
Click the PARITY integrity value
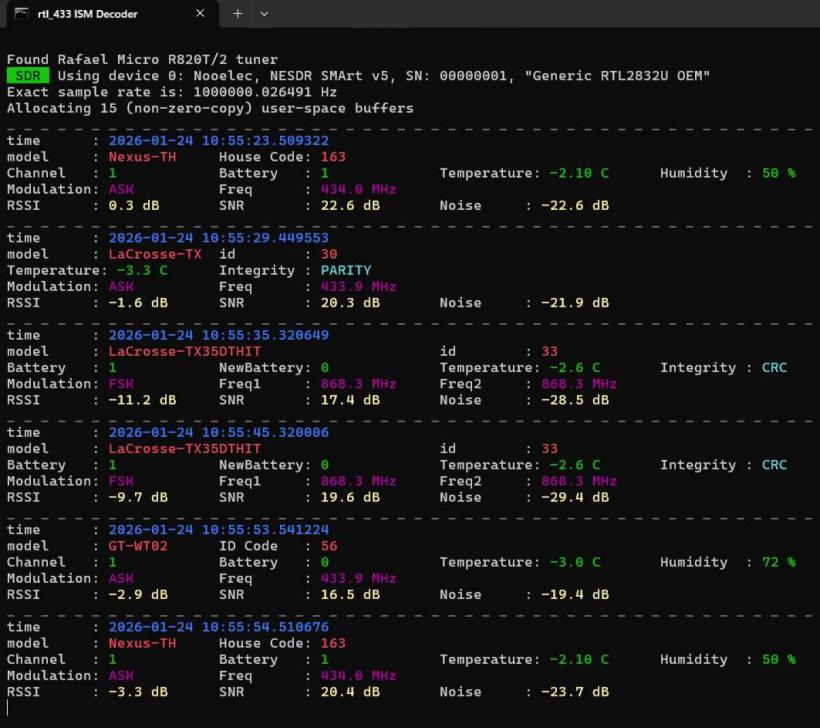click(346, 270)
